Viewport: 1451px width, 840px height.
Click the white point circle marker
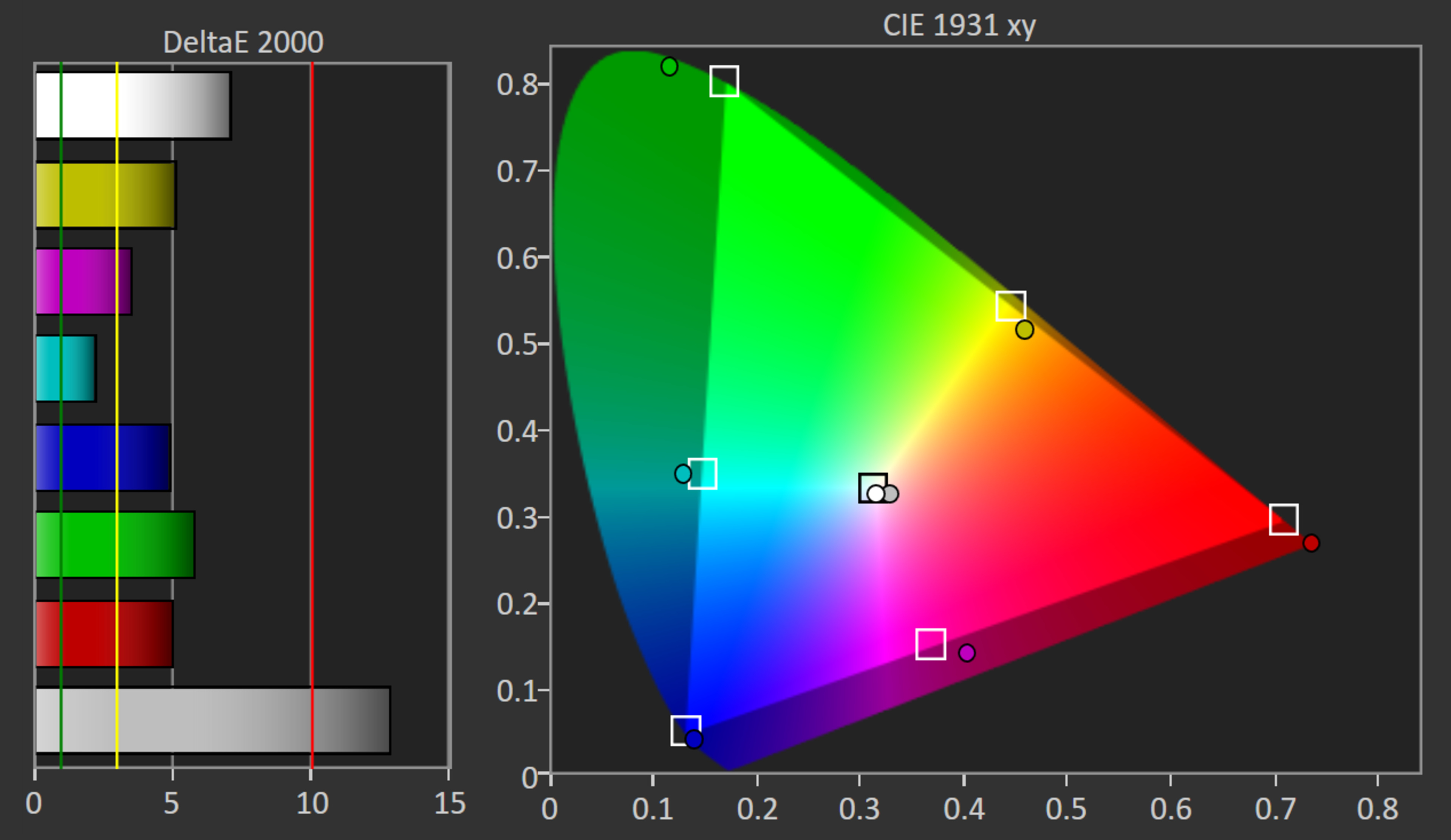coord(876,494)
